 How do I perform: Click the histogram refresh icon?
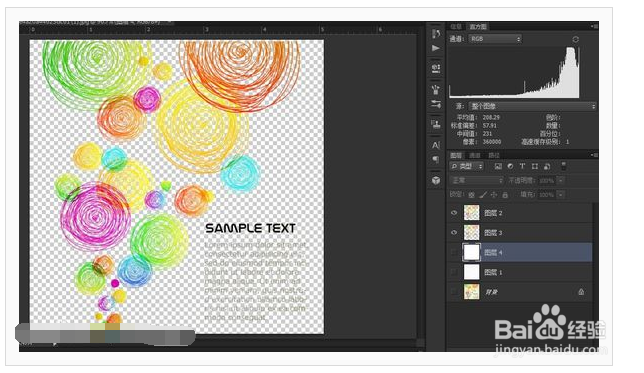coord(575,39)
